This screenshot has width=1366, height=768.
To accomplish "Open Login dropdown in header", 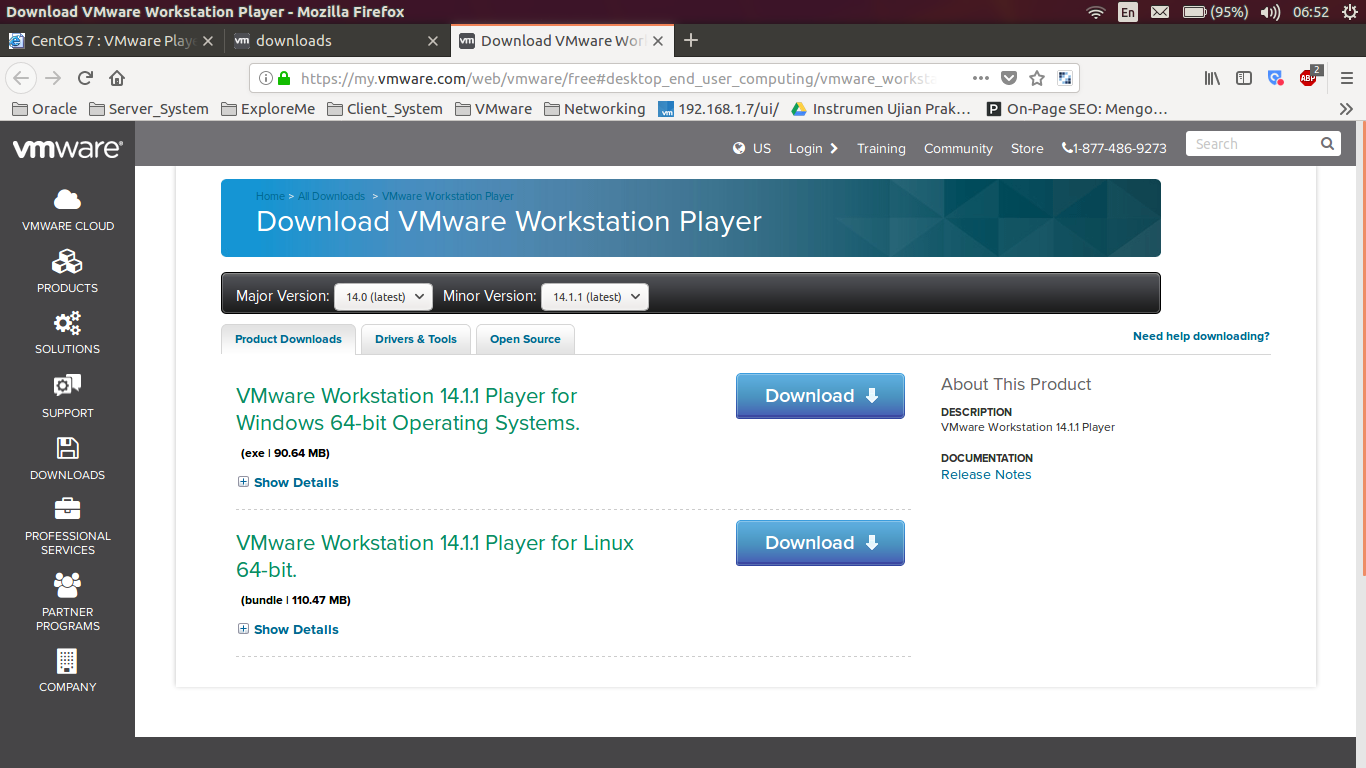I will click(x=813, y=148).
